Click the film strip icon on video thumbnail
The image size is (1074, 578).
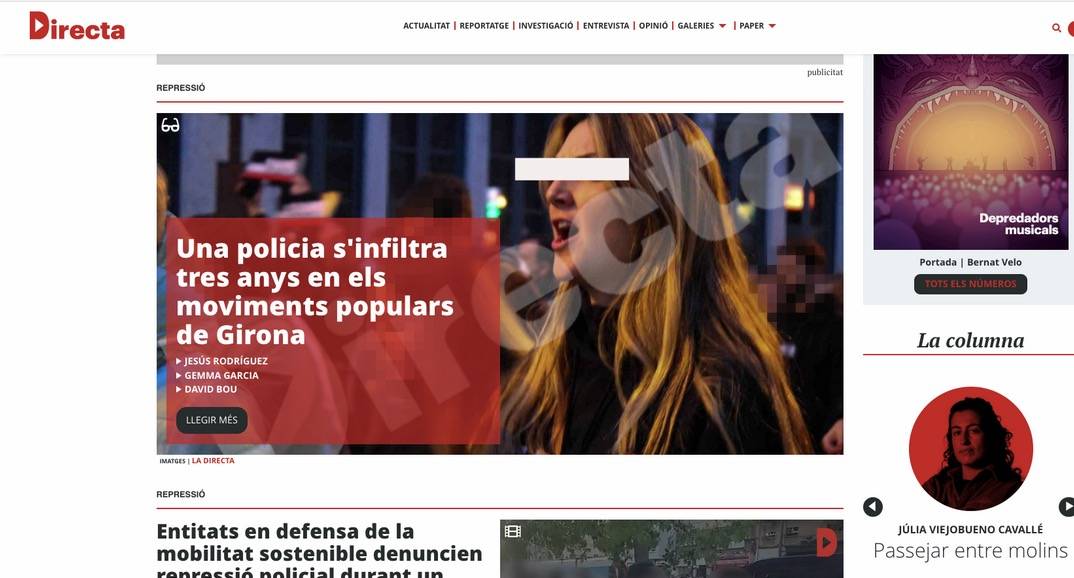pos(513,531)
